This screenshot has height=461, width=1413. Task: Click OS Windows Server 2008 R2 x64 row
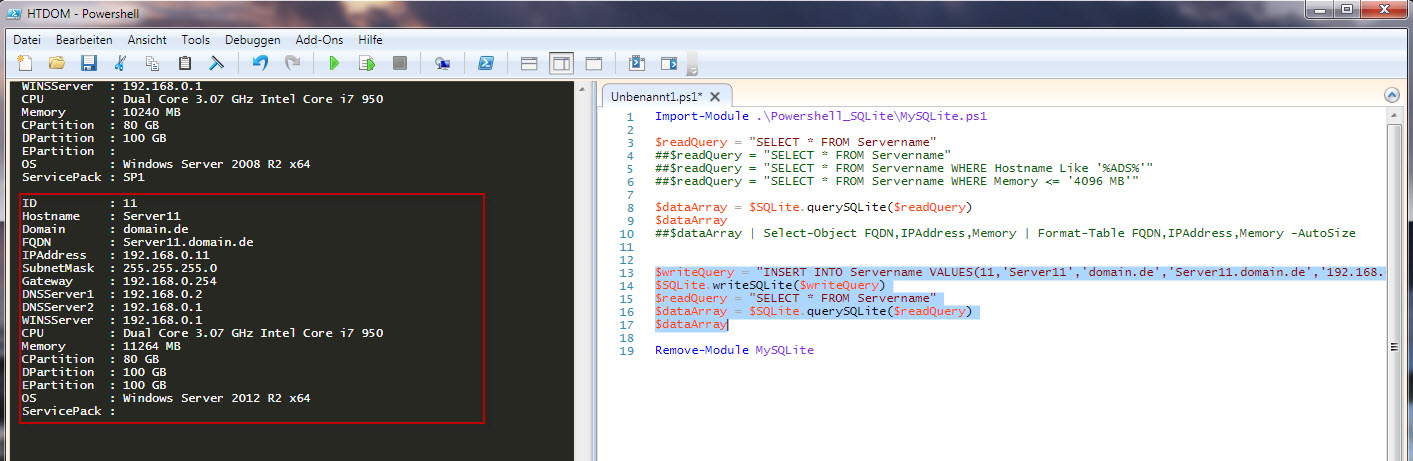tap(166, 164)
